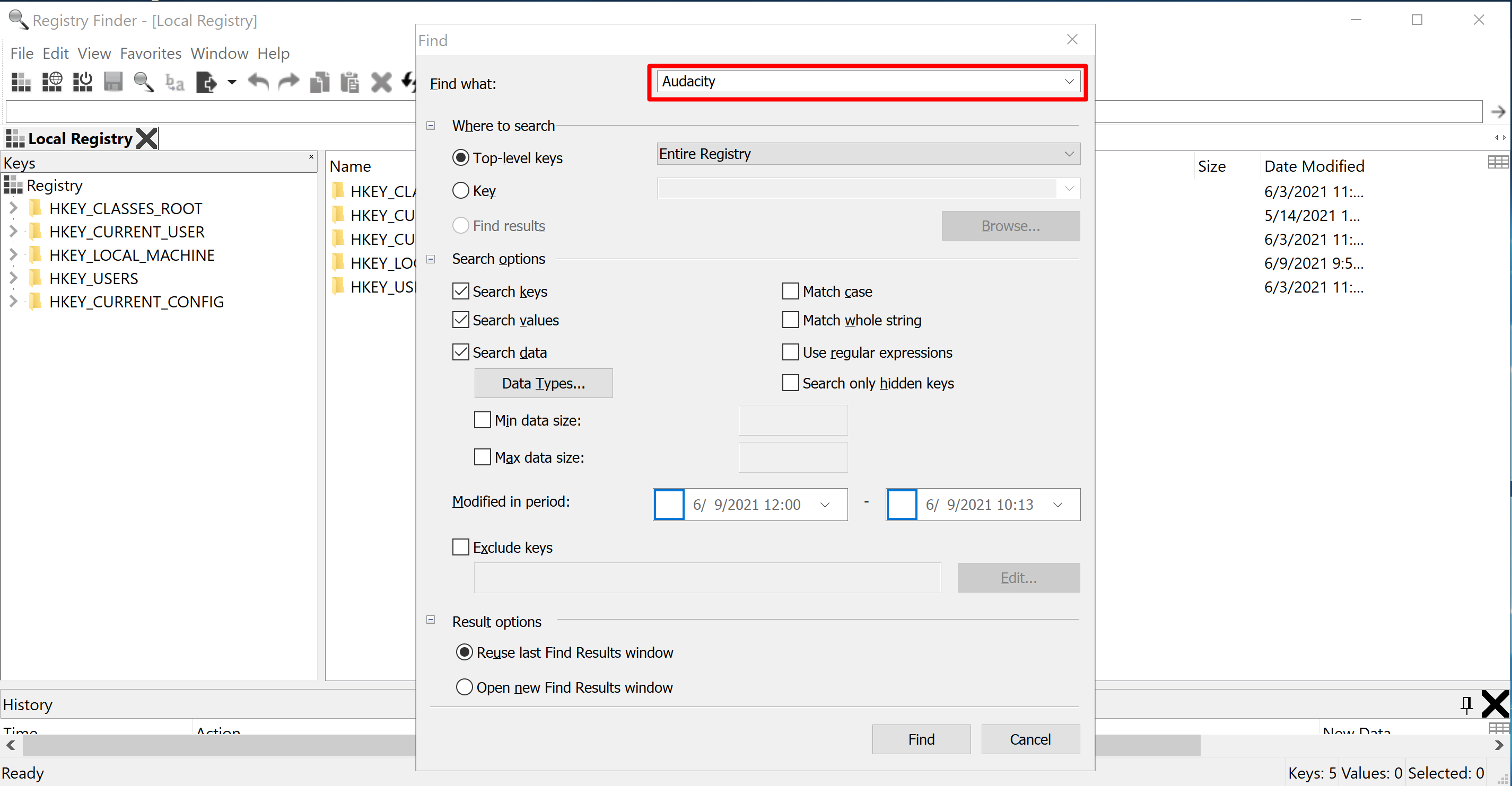Open the Edit menu

55,54
